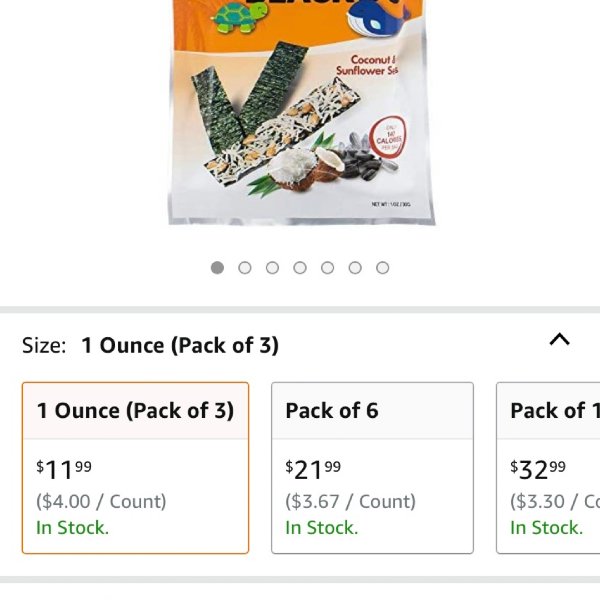
Task: Click the $11.99 price in first option
Action: [64, 470]
